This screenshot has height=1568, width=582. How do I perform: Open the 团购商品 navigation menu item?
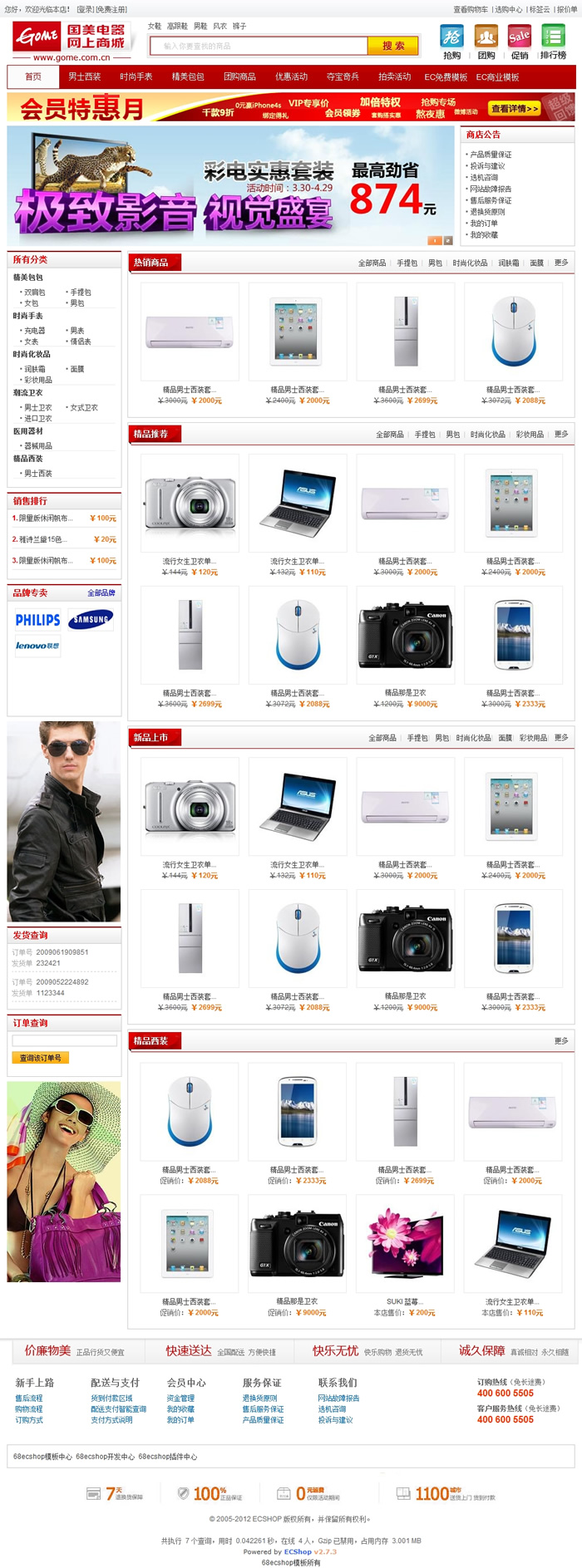(239, 76)
